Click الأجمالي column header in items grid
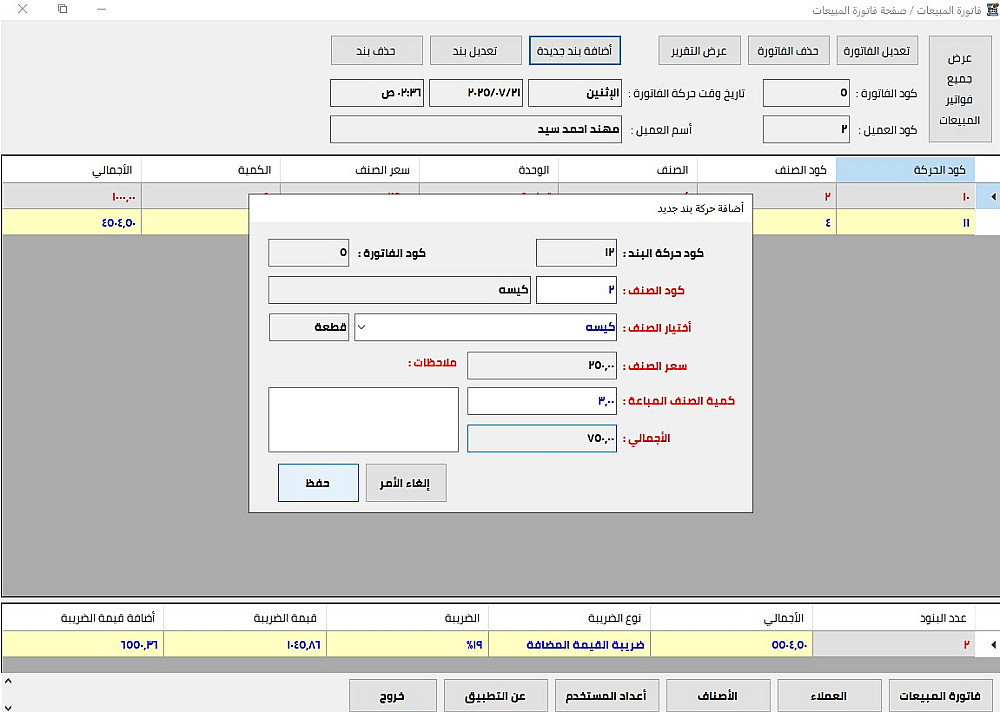1000x712 pixels. (x=71, y=170)
